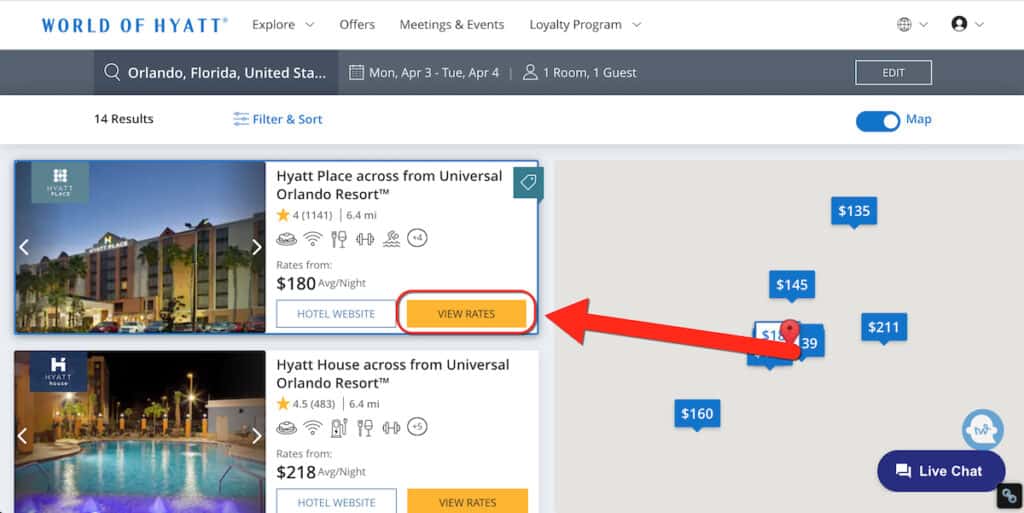Expand the Loyalty Program dropdown
The image size is (1024, 513).
coord(585,24)
